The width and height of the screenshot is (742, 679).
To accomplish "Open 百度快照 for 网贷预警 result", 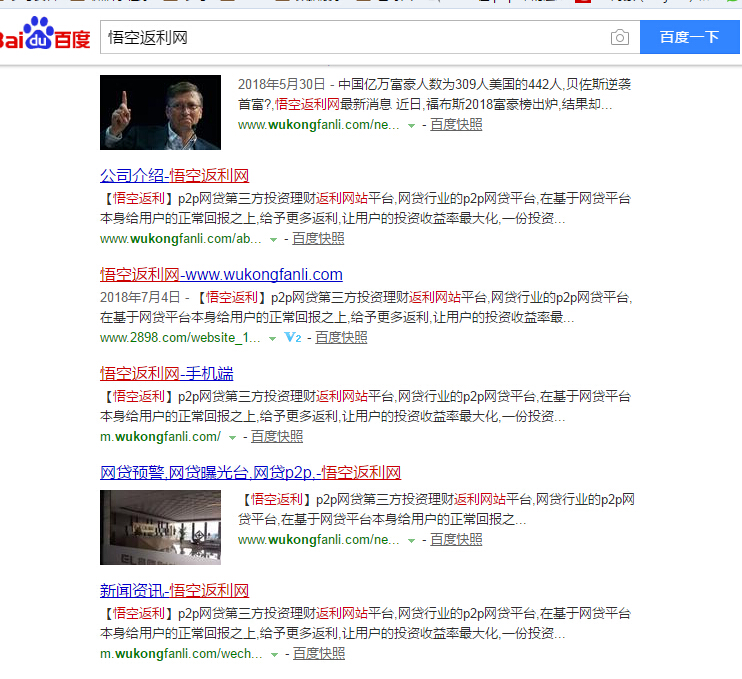I will [x=456, y=539].
